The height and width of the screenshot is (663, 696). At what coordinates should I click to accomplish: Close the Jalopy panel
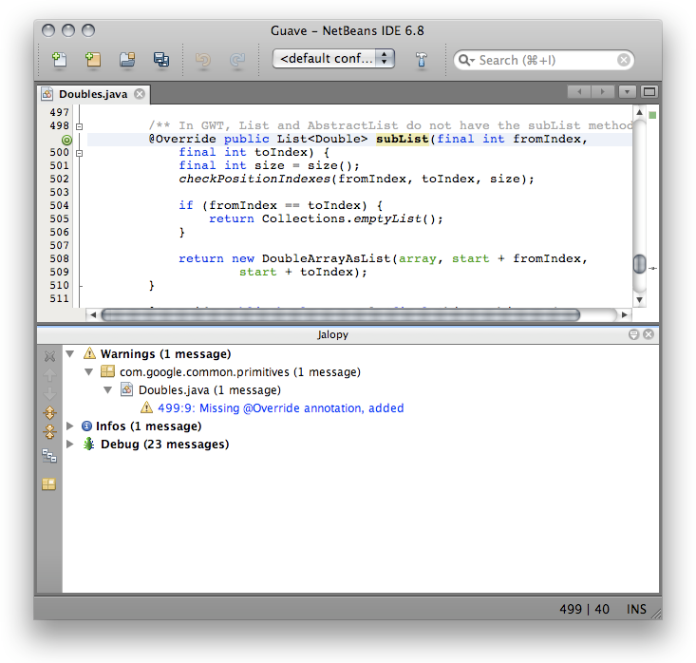tap(649, 334)
